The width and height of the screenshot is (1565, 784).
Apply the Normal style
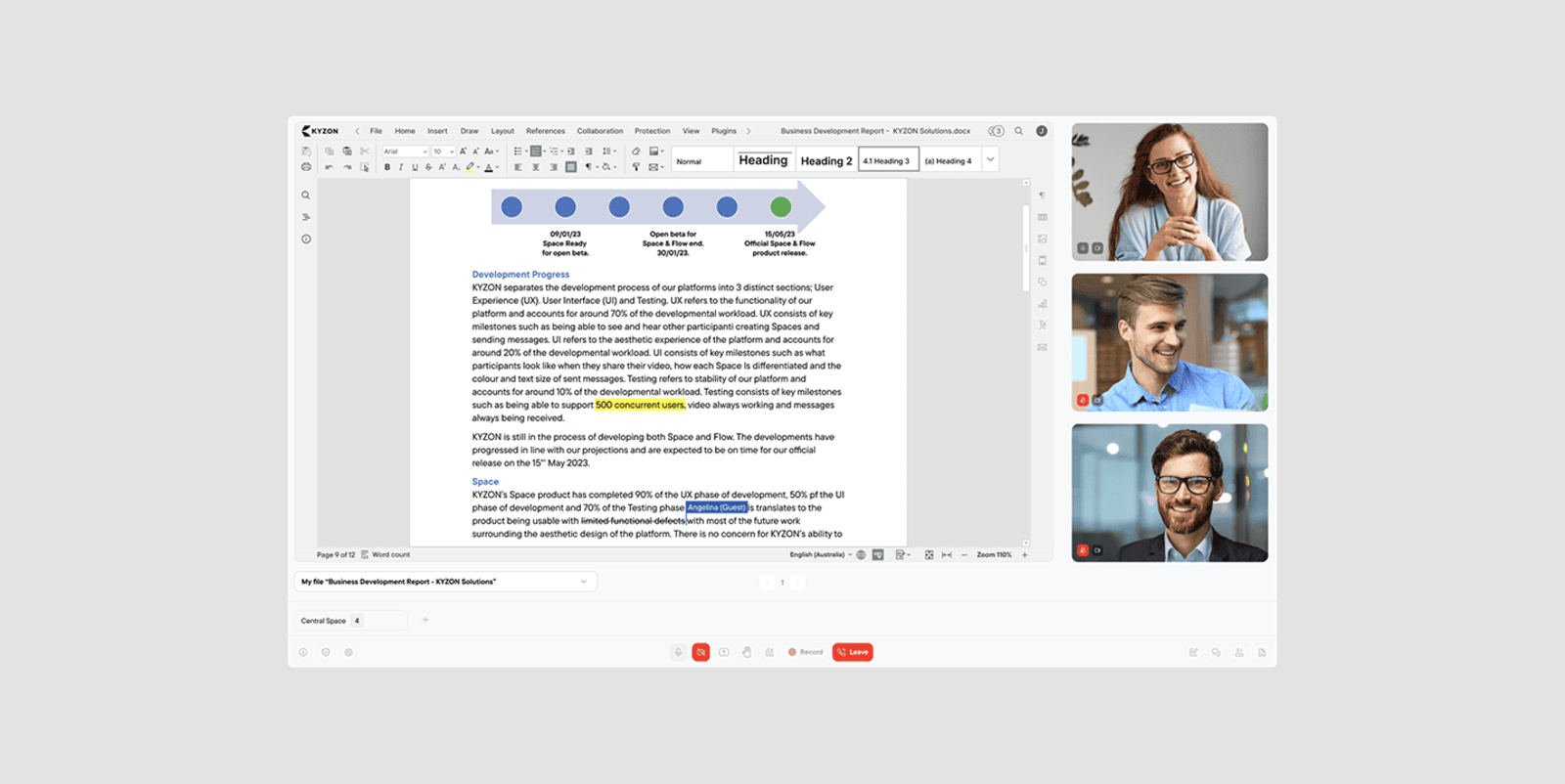coord(703,159)
